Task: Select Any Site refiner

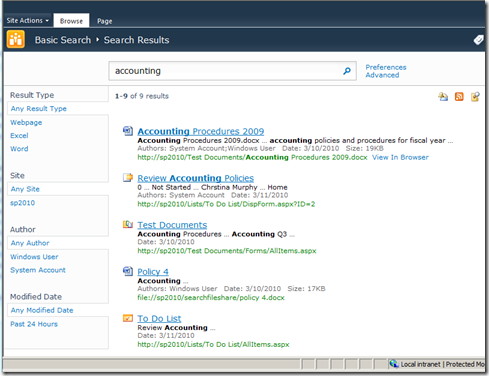Action: (25, 189)
